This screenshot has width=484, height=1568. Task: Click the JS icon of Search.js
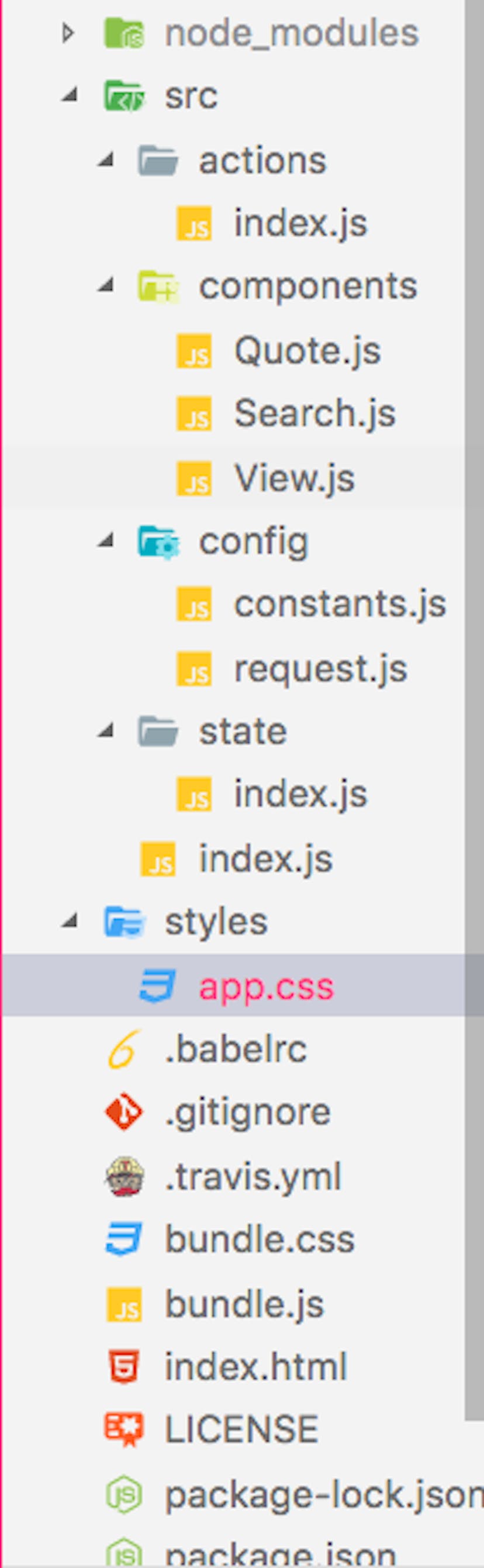click(193, 413)
